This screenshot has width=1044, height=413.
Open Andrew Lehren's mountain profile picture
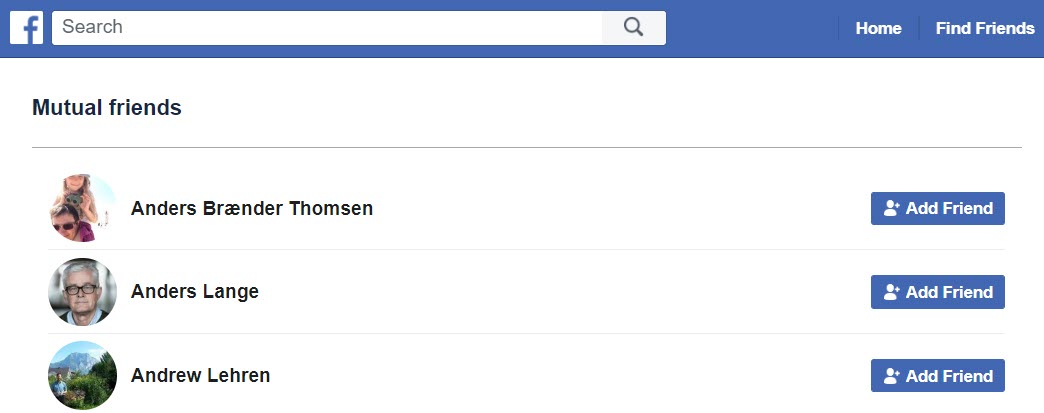[x=83, y=375]
